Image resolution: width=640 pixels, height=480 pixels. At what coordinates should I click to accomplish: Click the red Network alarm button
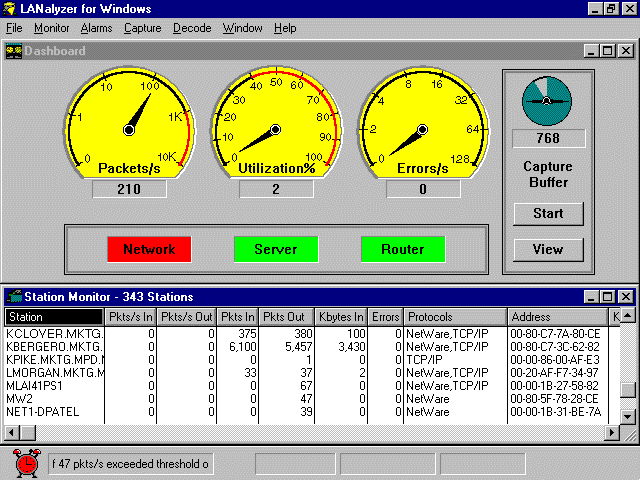point(149,249)
